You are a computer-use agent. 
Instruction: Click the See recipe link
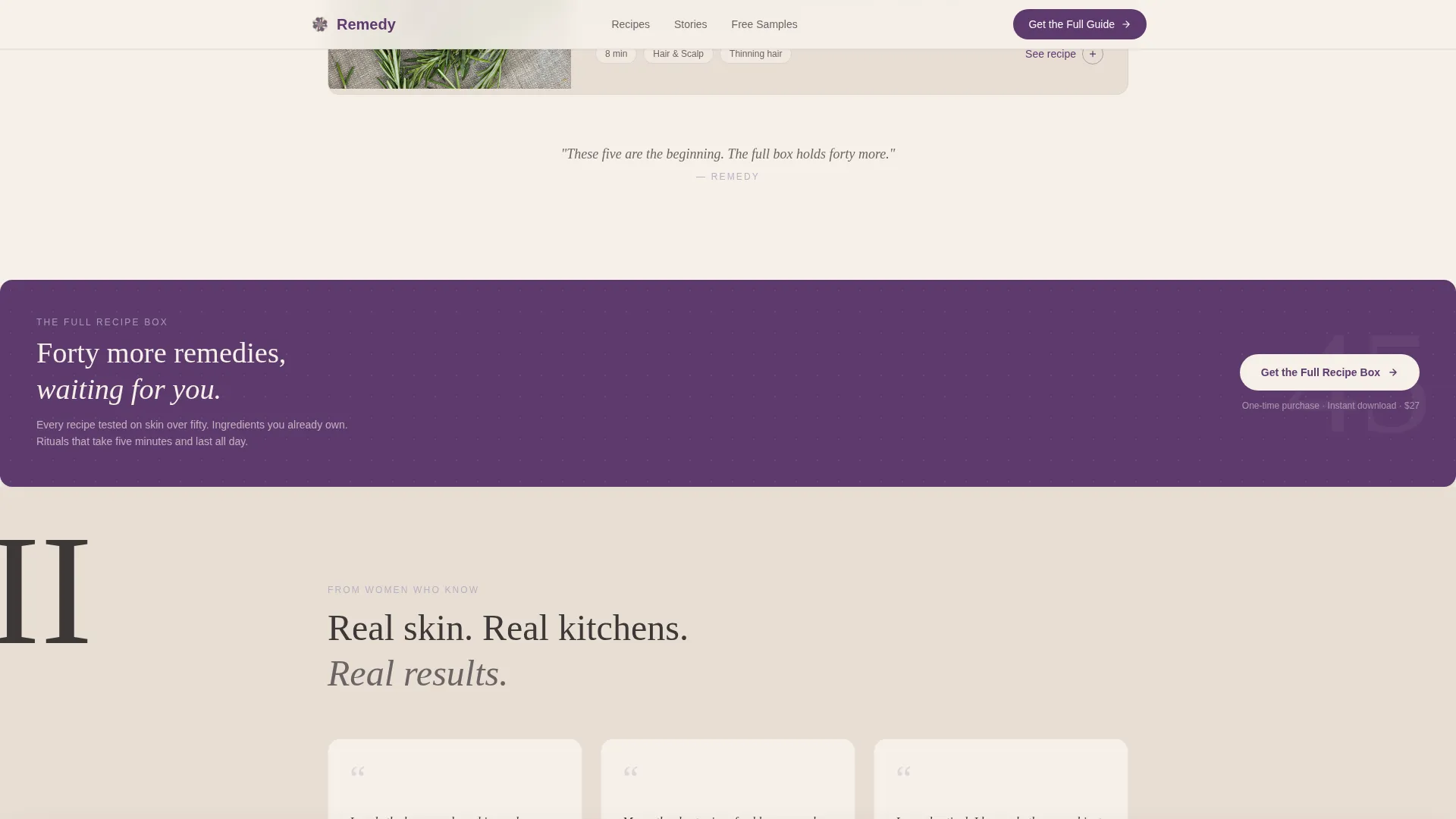click(x=1050, y=54)
